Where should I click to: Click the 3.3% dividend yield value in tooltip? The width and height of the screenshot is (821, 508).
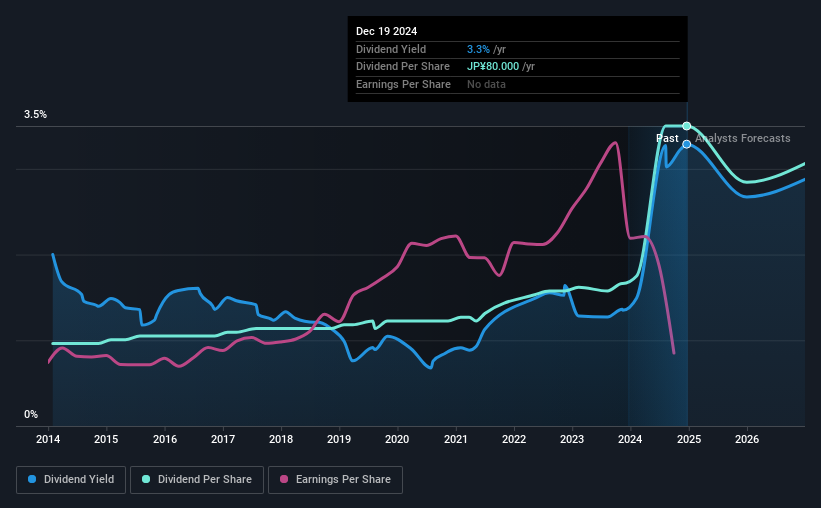point(478,49)
